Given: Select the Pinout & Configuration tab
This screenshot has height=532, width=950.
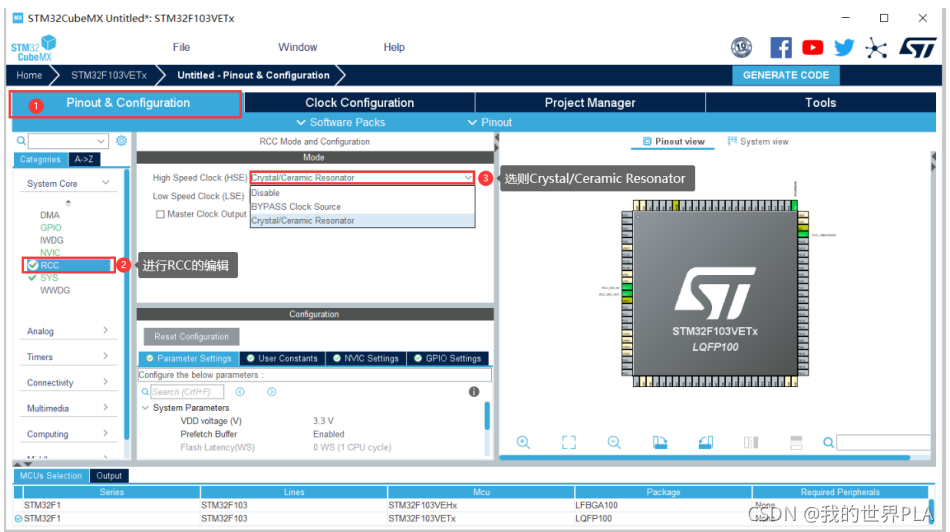Looking at the screenshot, I should (125, 104).
